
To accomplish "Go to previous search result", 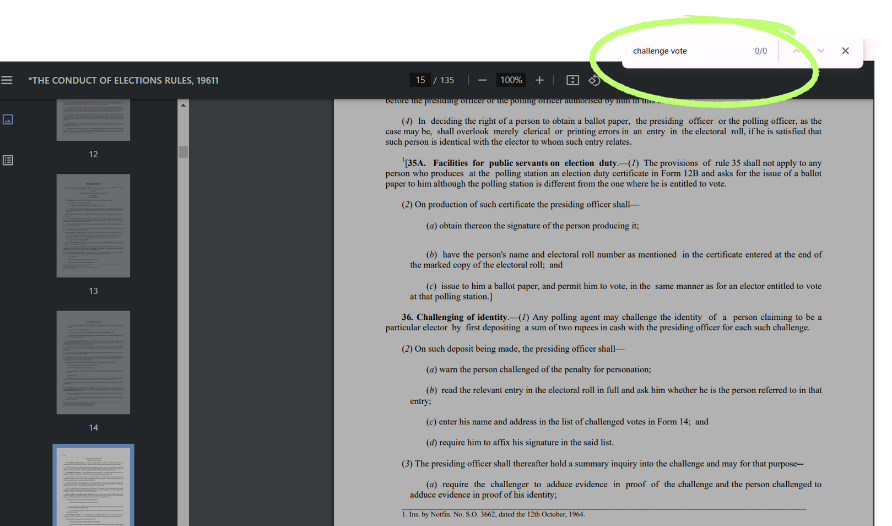I will 796,51.
